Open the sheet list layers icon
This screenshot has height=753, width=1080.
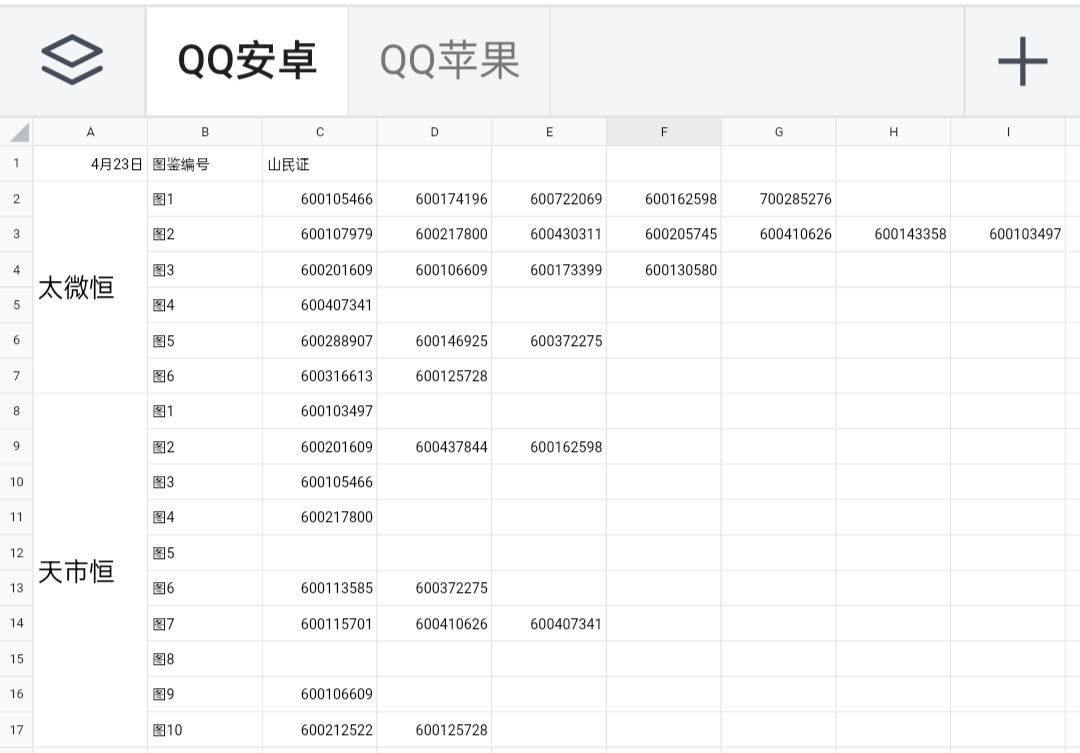tap(72, 60)
